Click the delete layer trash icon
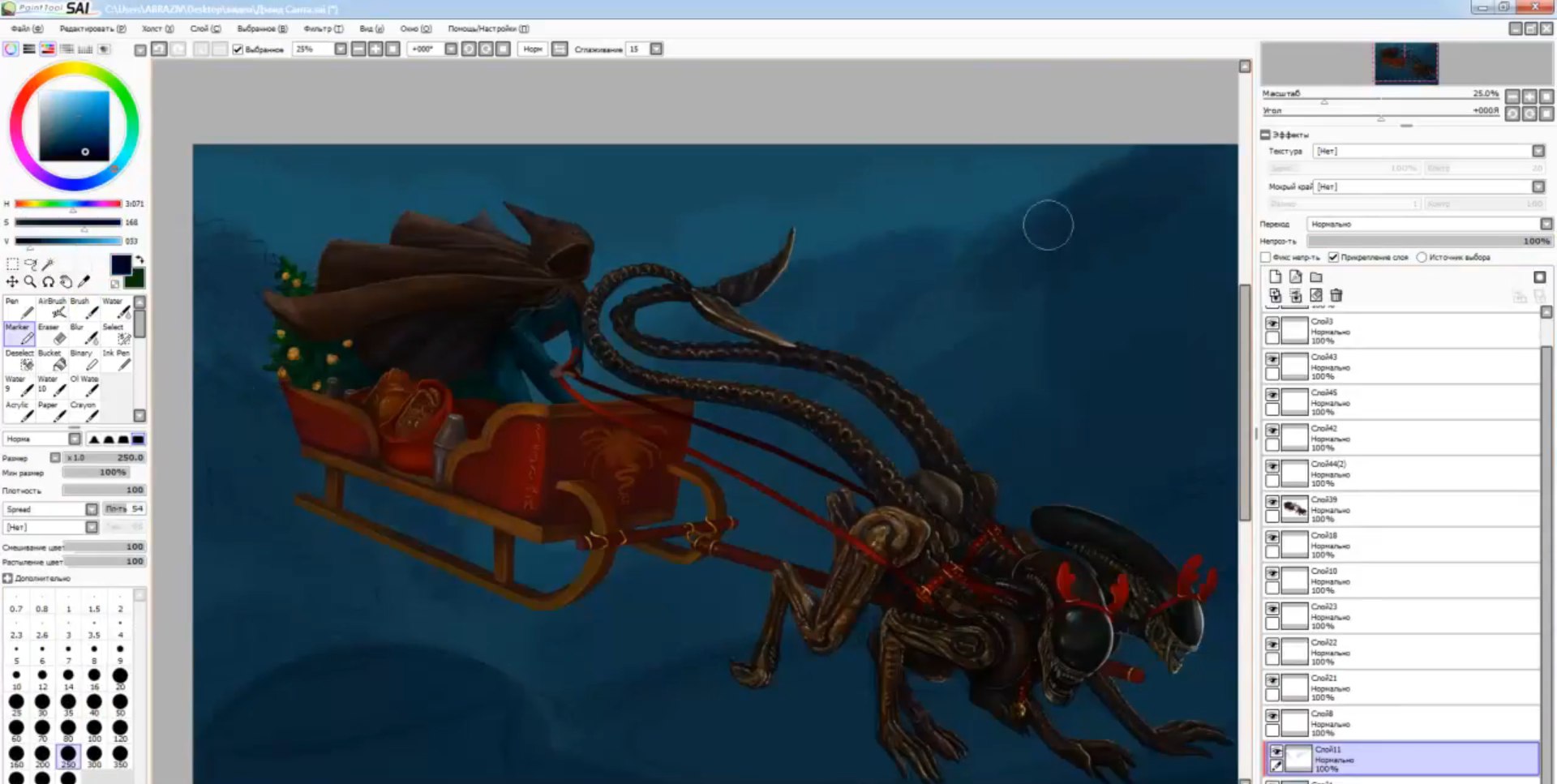Viewport: 1557px width, 784px height. point(1336,296)
